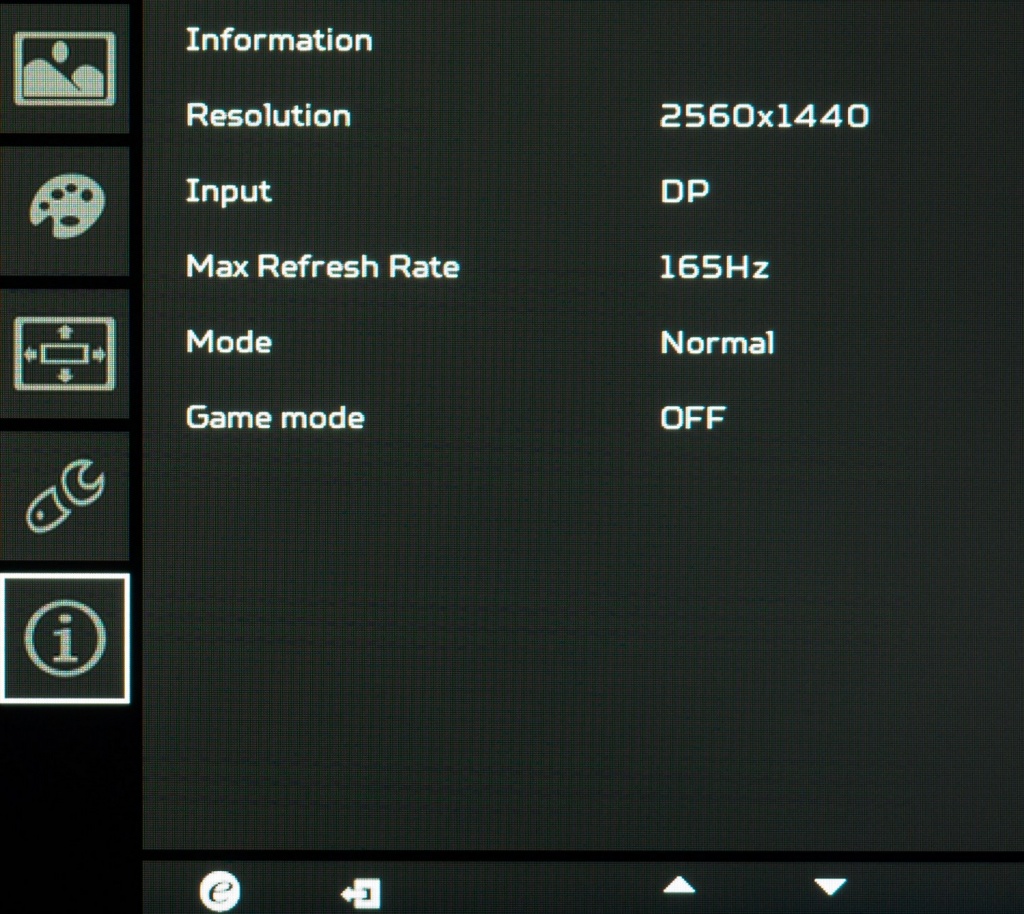Click the 2560x1440 resolution value
1024x914 pixels.
click(764, 117)
